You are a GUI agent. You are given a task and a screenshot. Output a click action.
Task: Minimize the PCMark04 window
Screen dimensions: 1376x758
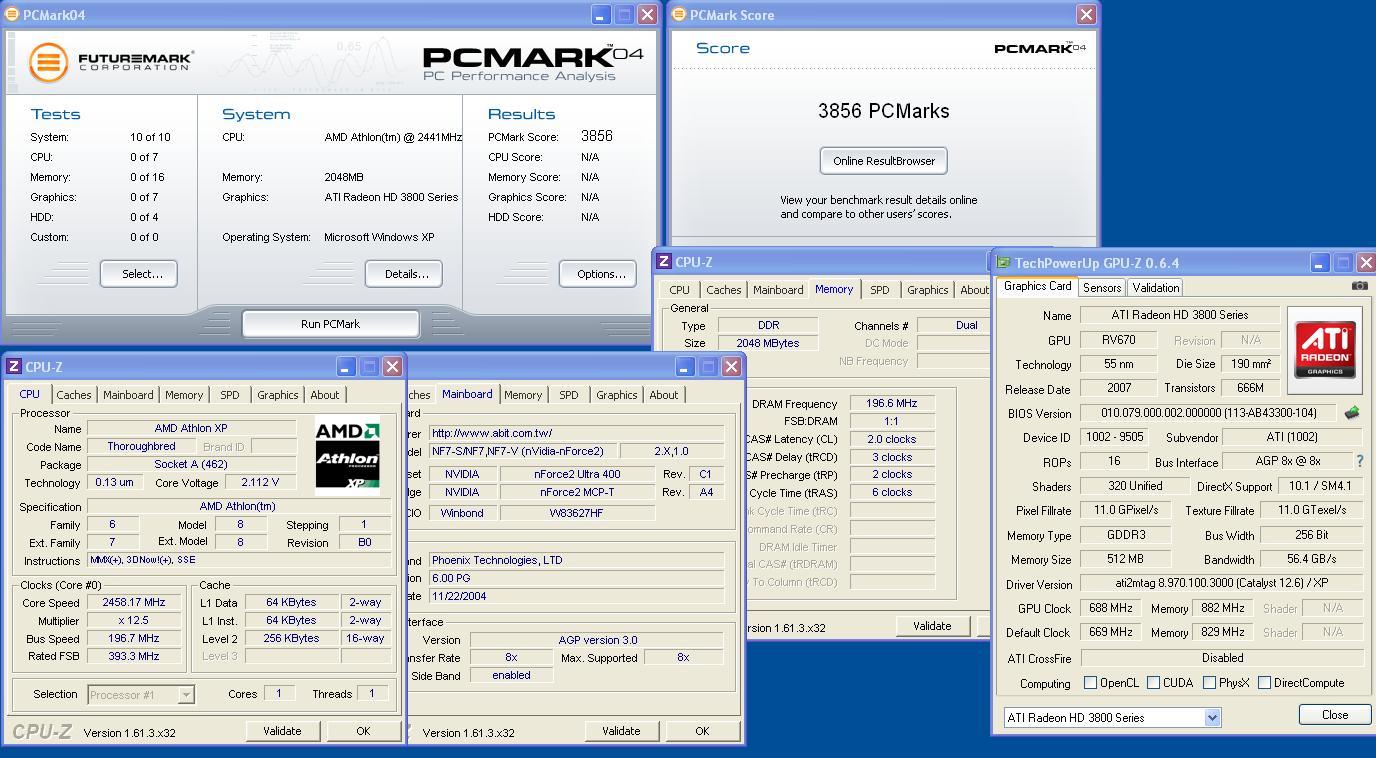point(601,15)
